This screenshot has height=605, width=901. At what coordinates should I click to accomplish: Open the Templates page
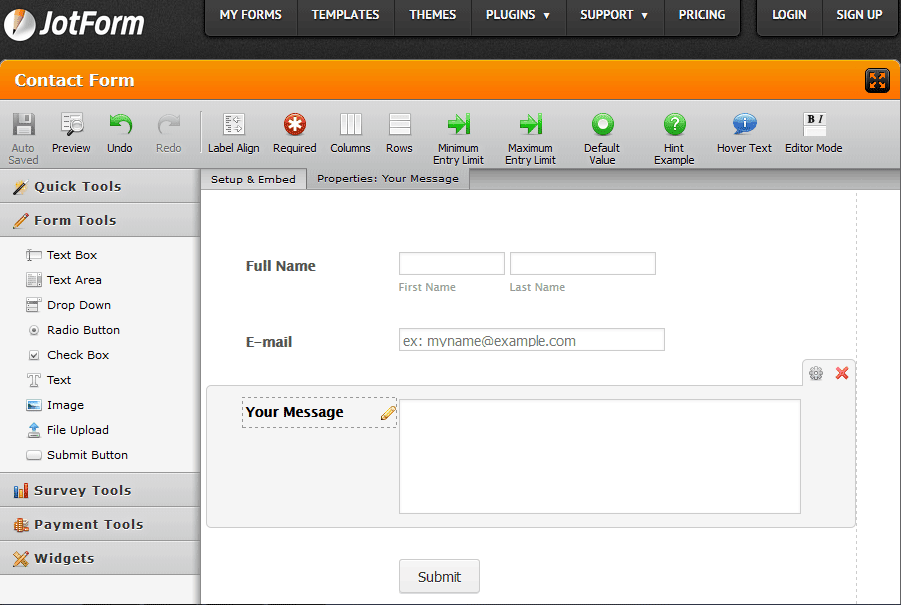[345, 16]
